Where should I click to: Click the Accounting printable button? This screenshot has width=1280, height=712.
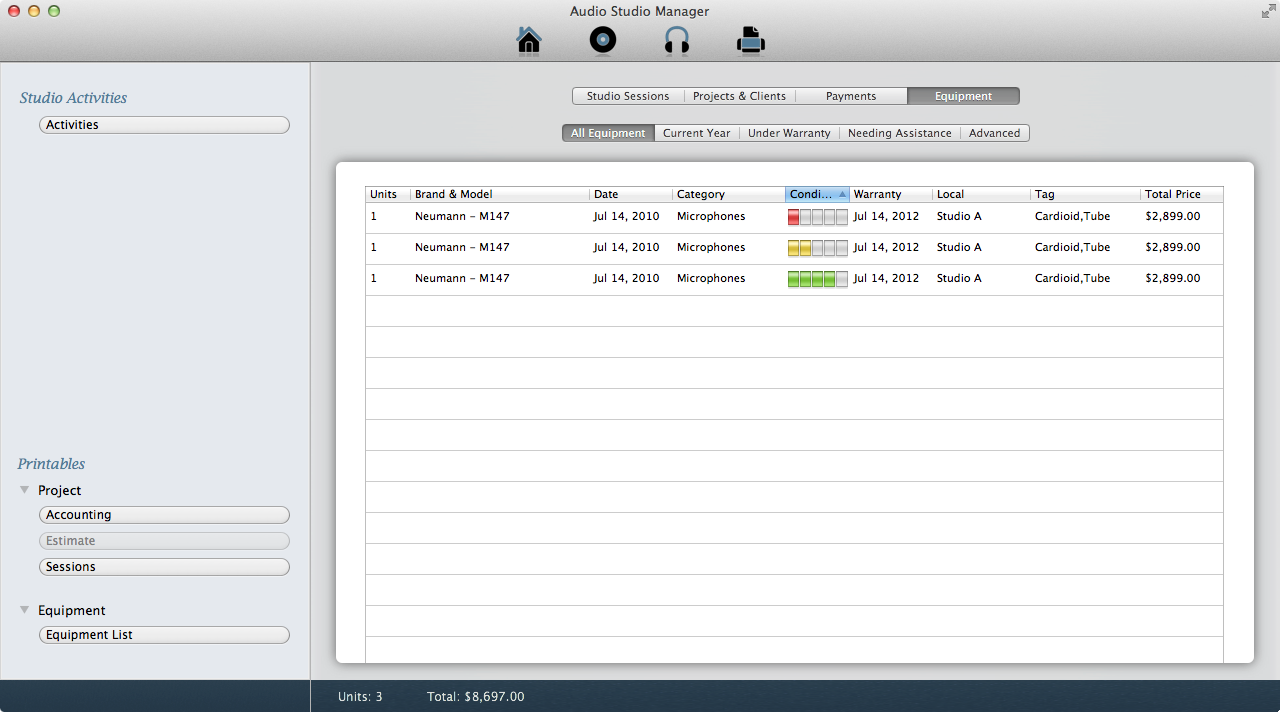point(164,515)
